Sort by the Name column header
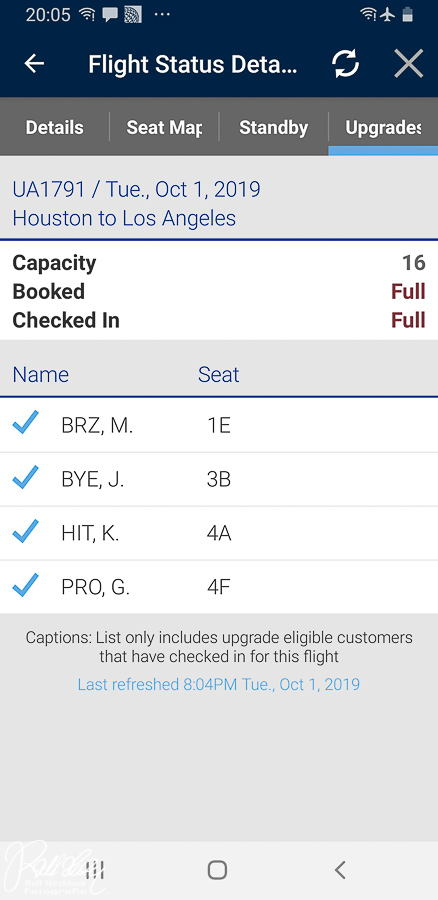 pyautogui.click(x=41, y=374)
